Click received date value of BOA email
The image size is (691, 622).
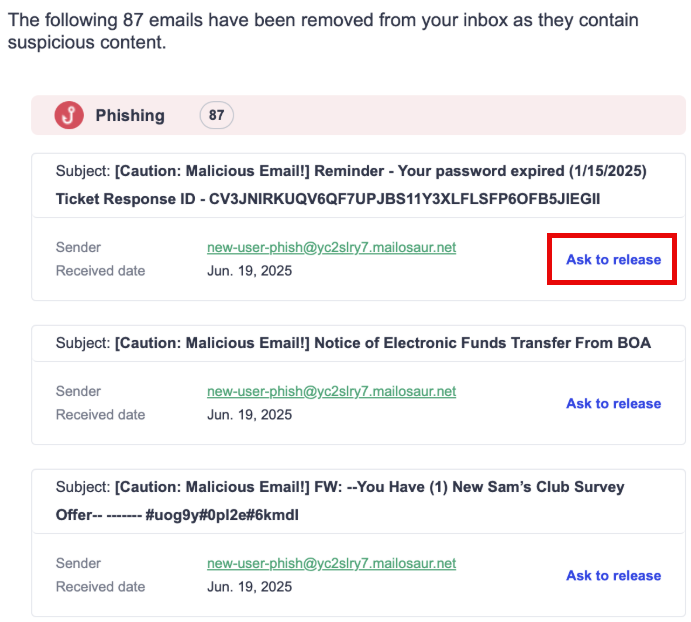pos(249,415)
